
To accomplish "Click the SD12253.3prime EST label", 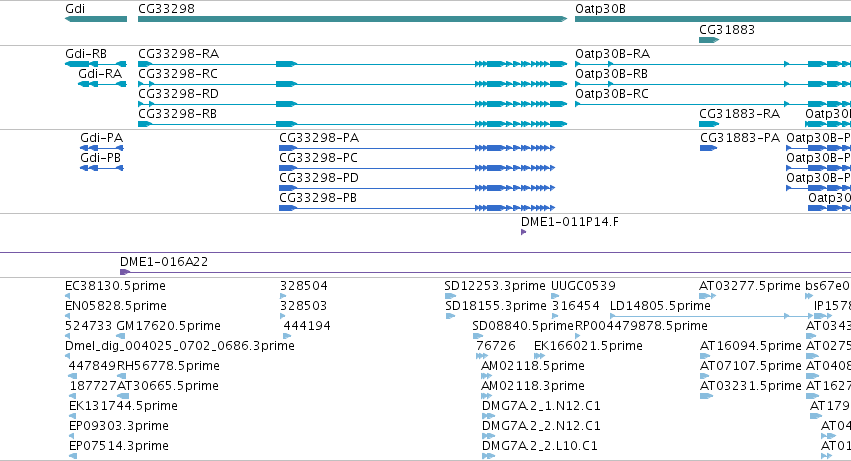I will click(495, 286).
